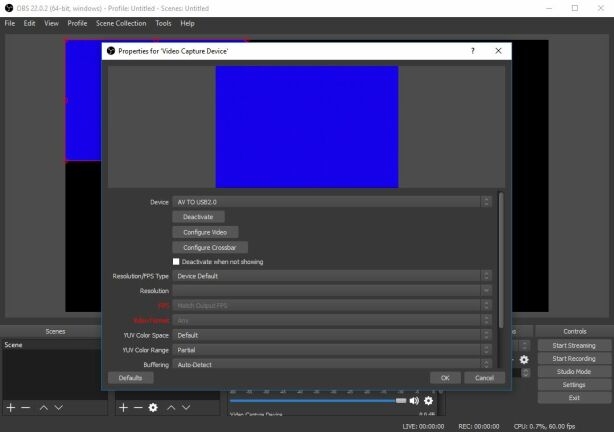Open the Resolution dropdown
The height and width of the screenshot is (432, 614).
point(332,291)
